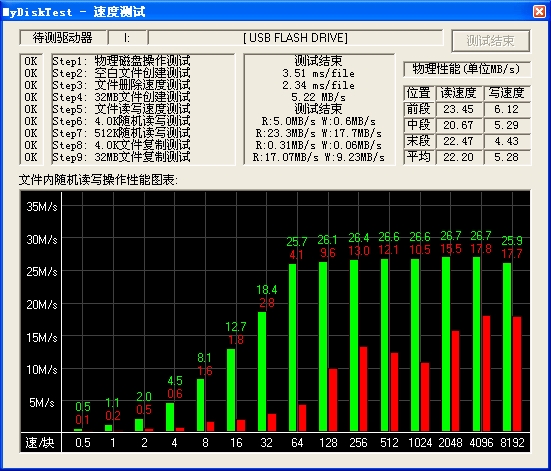Click the OK status beside Step9

click(31, 157)
